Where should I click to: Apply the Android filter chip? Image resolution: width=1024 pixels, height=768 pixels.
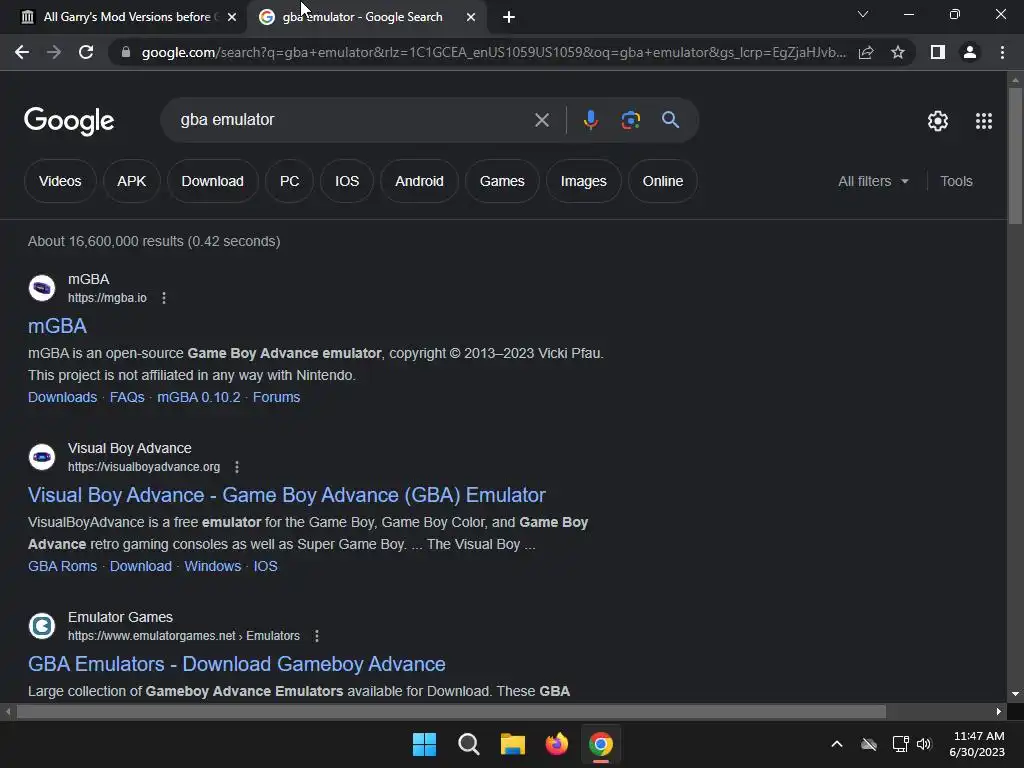point(419,181)
